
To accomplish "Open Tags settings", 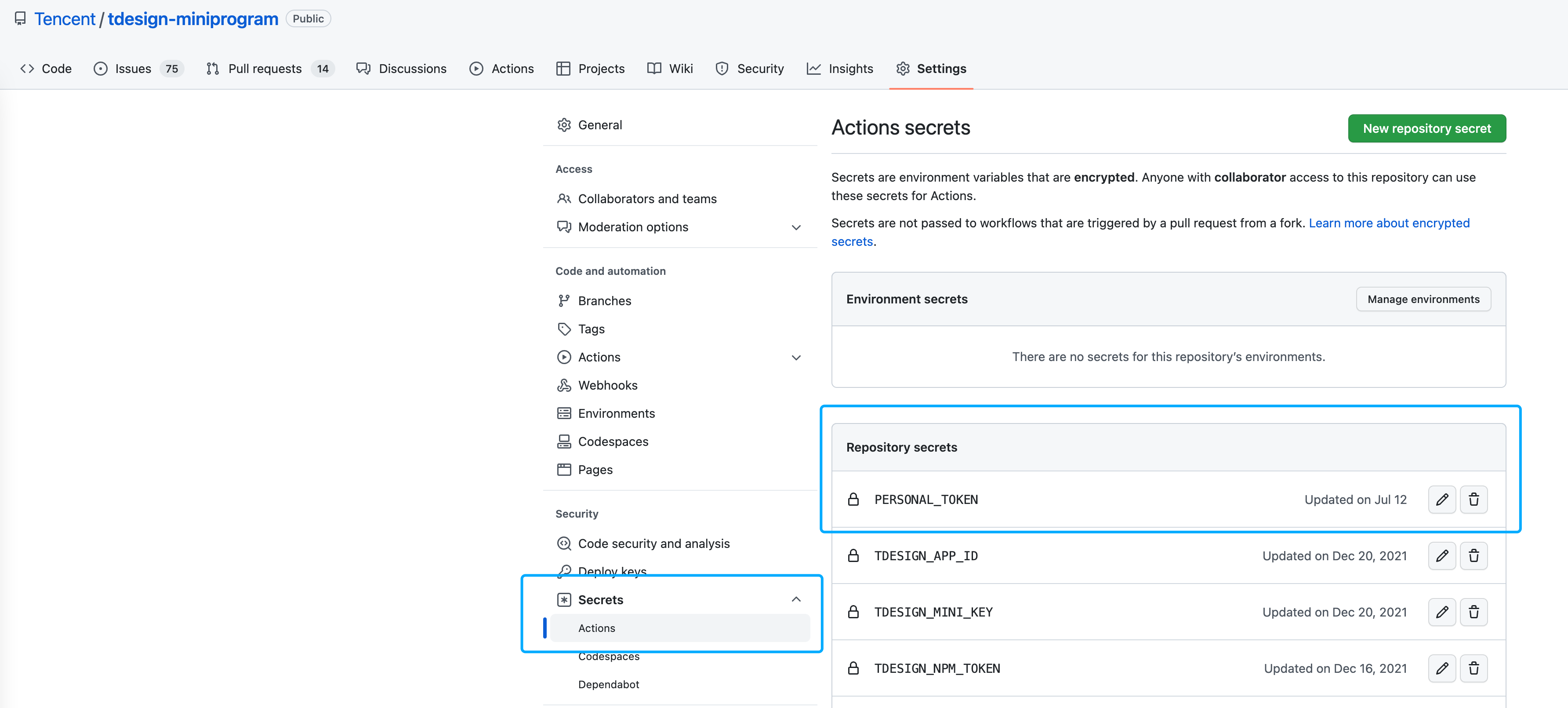I will 680,329.
